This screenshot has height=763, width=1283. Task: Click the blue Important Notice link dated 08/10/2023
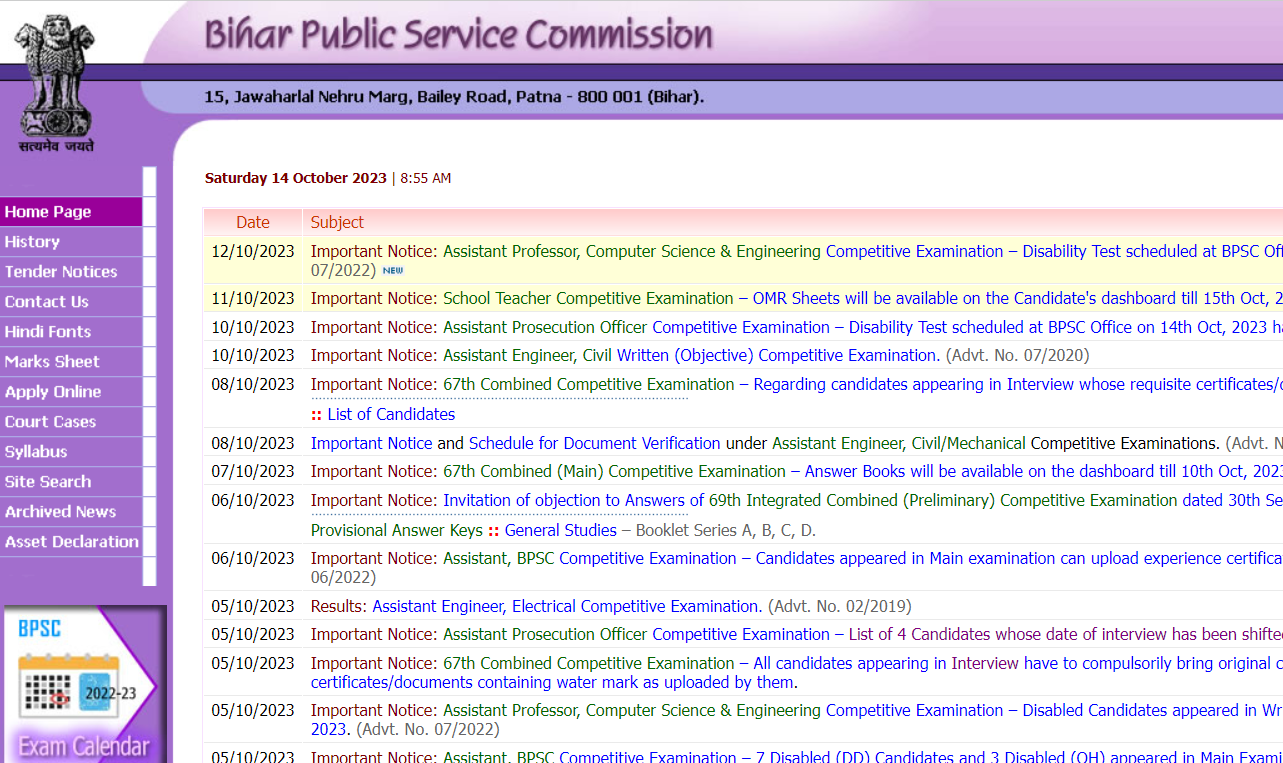click(371, 444)
